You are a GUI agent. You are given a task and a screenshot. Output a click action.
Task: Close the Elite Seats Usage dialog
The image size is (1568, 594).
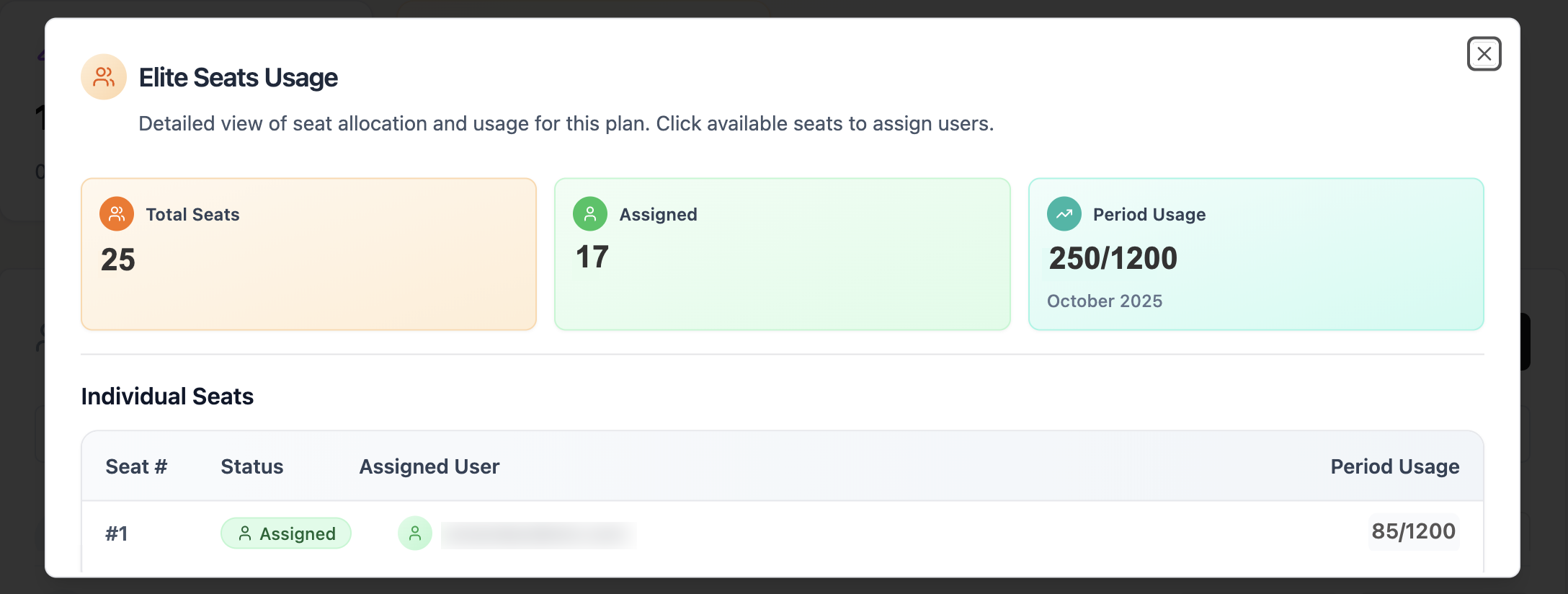[x=1484, y=54]
